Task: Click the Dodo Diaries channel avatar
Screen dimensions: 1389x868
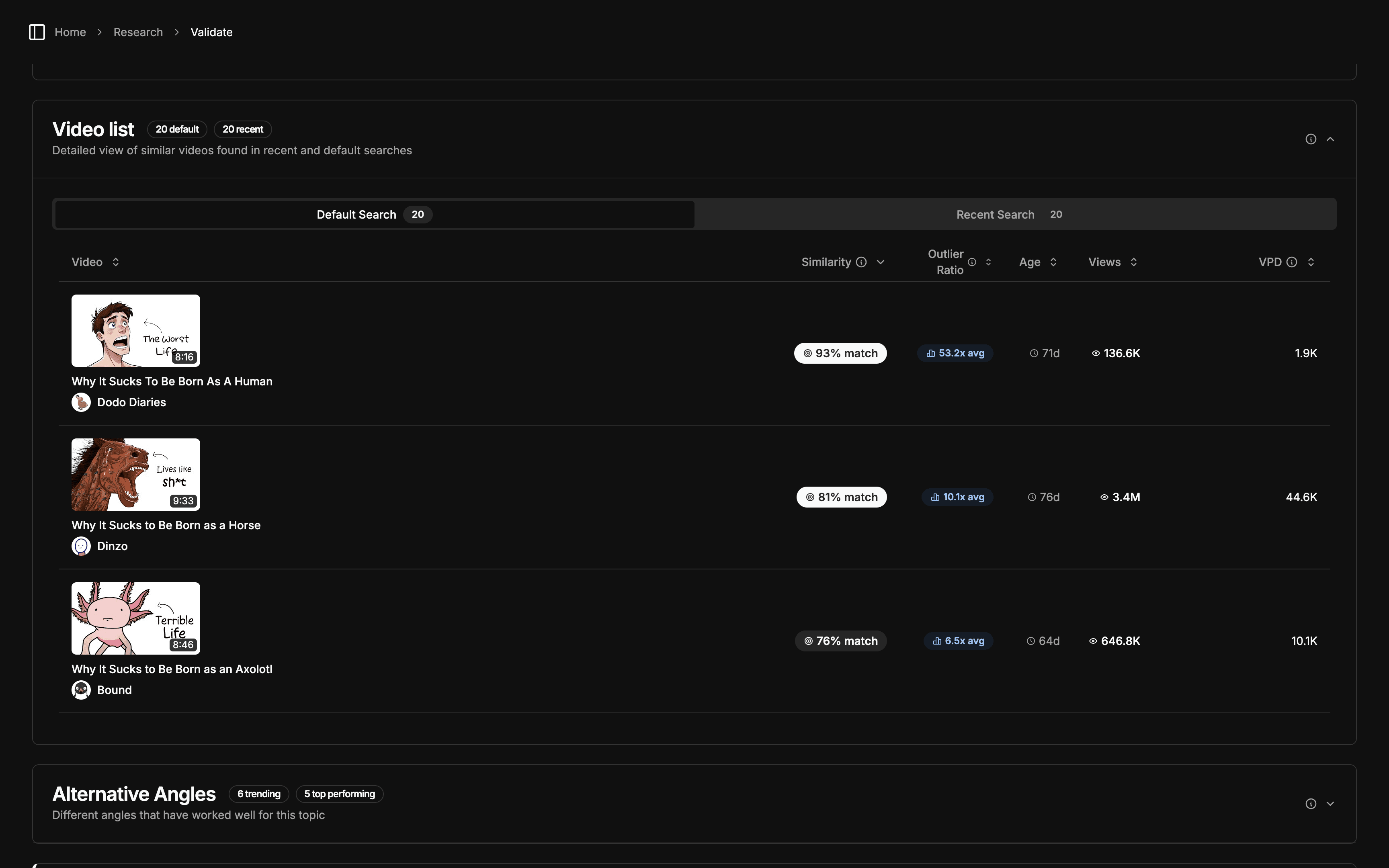Action: click(81, 402)
